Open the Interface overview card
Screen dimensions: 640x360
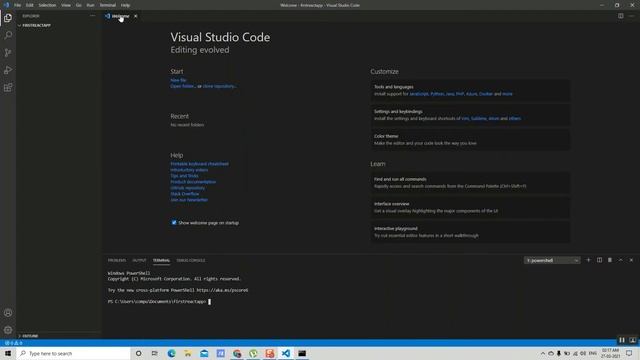coord(471,207)
